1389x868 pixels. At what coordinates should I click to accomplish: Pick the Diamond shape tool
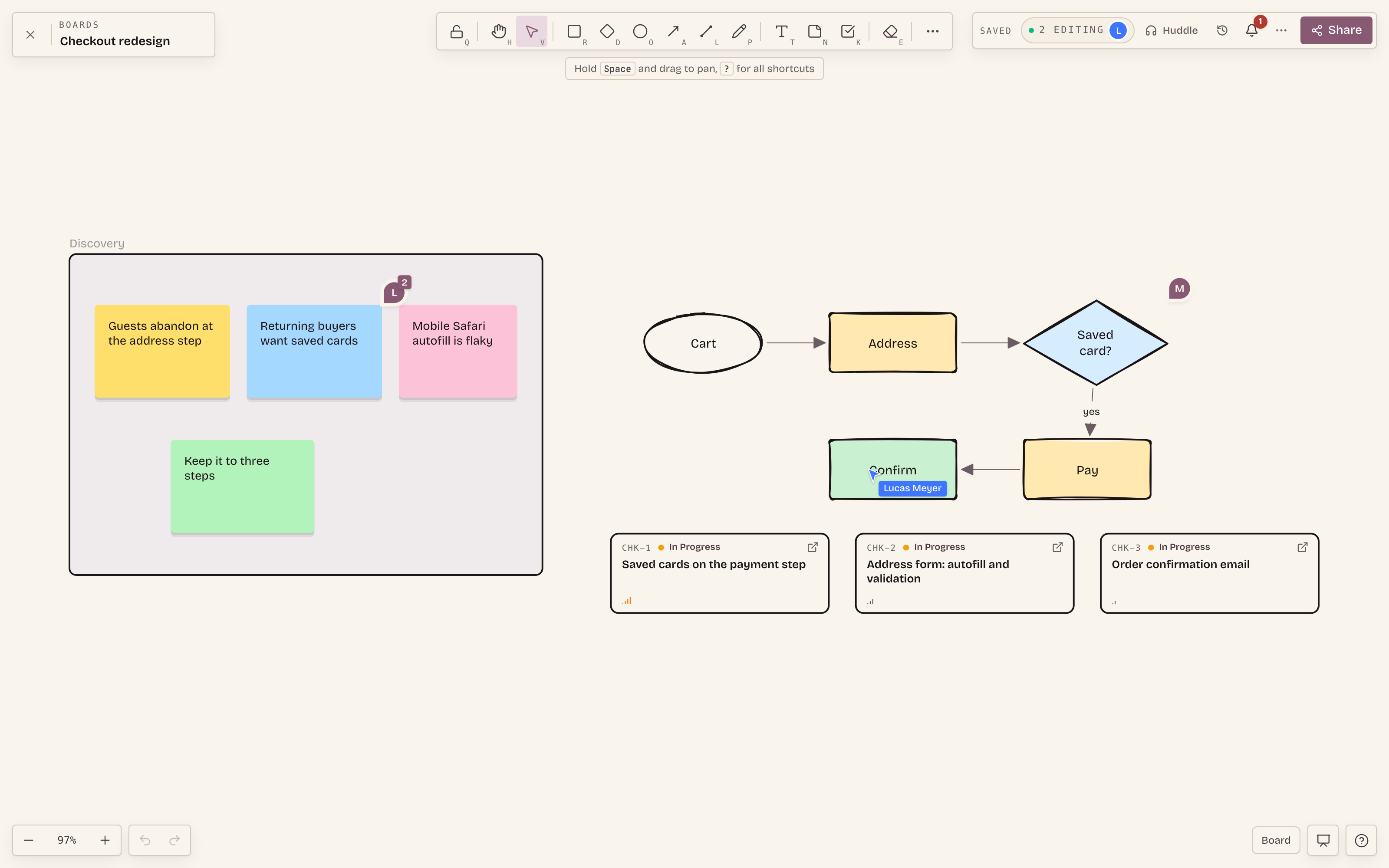[x=607, y=31]
